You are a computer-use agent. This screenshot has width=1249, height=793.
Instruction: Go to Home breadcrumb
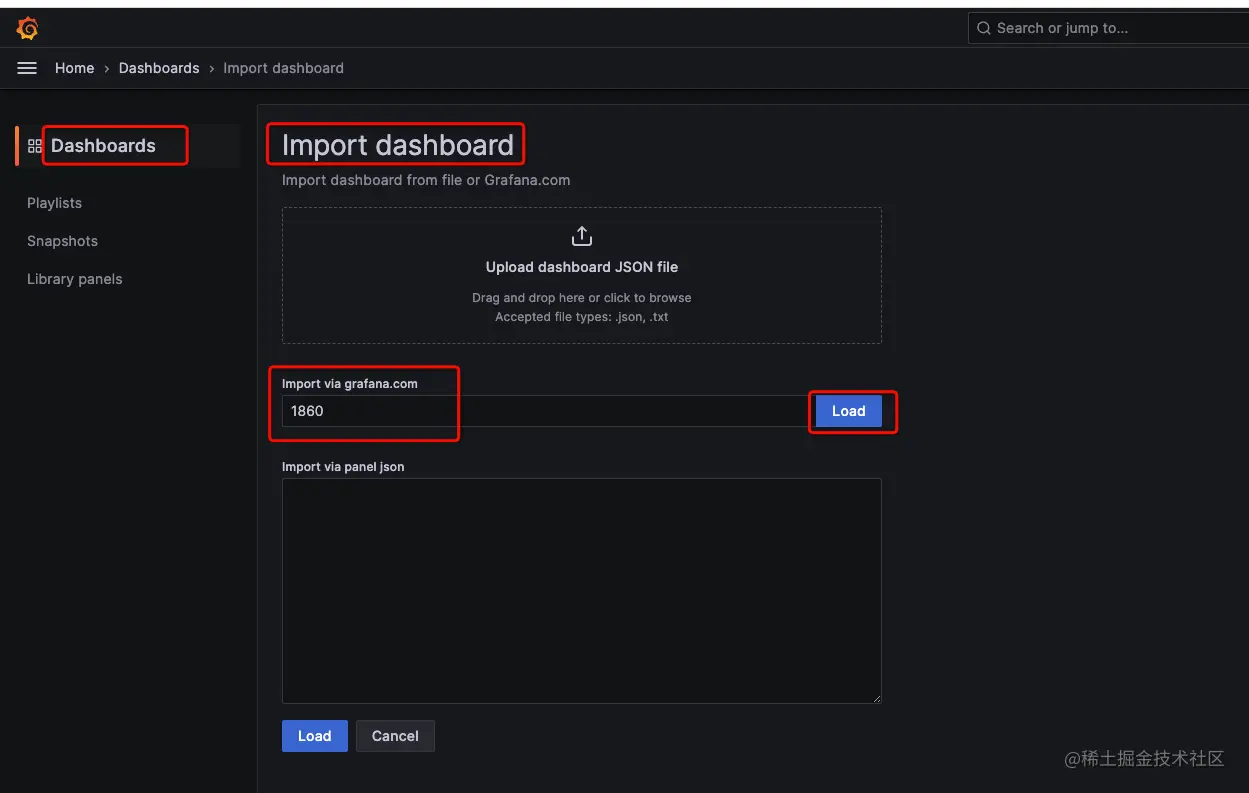point(74,68)
